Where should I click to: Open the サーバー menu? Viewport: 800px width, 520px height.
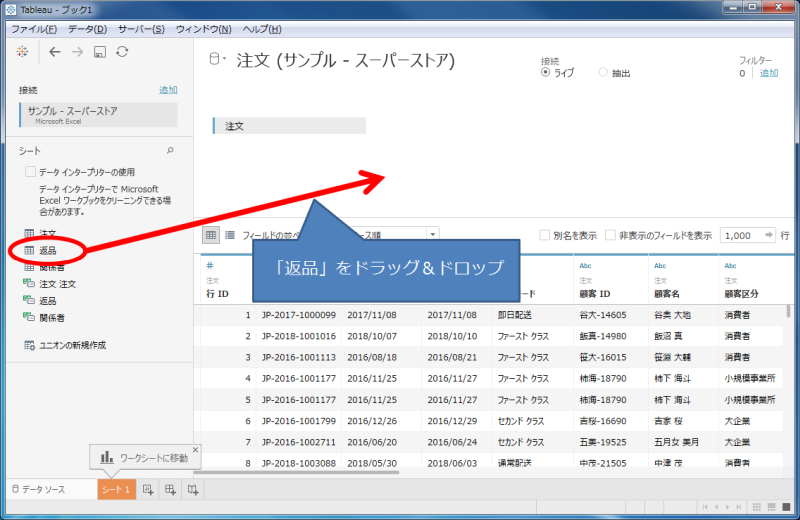pyautogui.click(x=141, y=29)
